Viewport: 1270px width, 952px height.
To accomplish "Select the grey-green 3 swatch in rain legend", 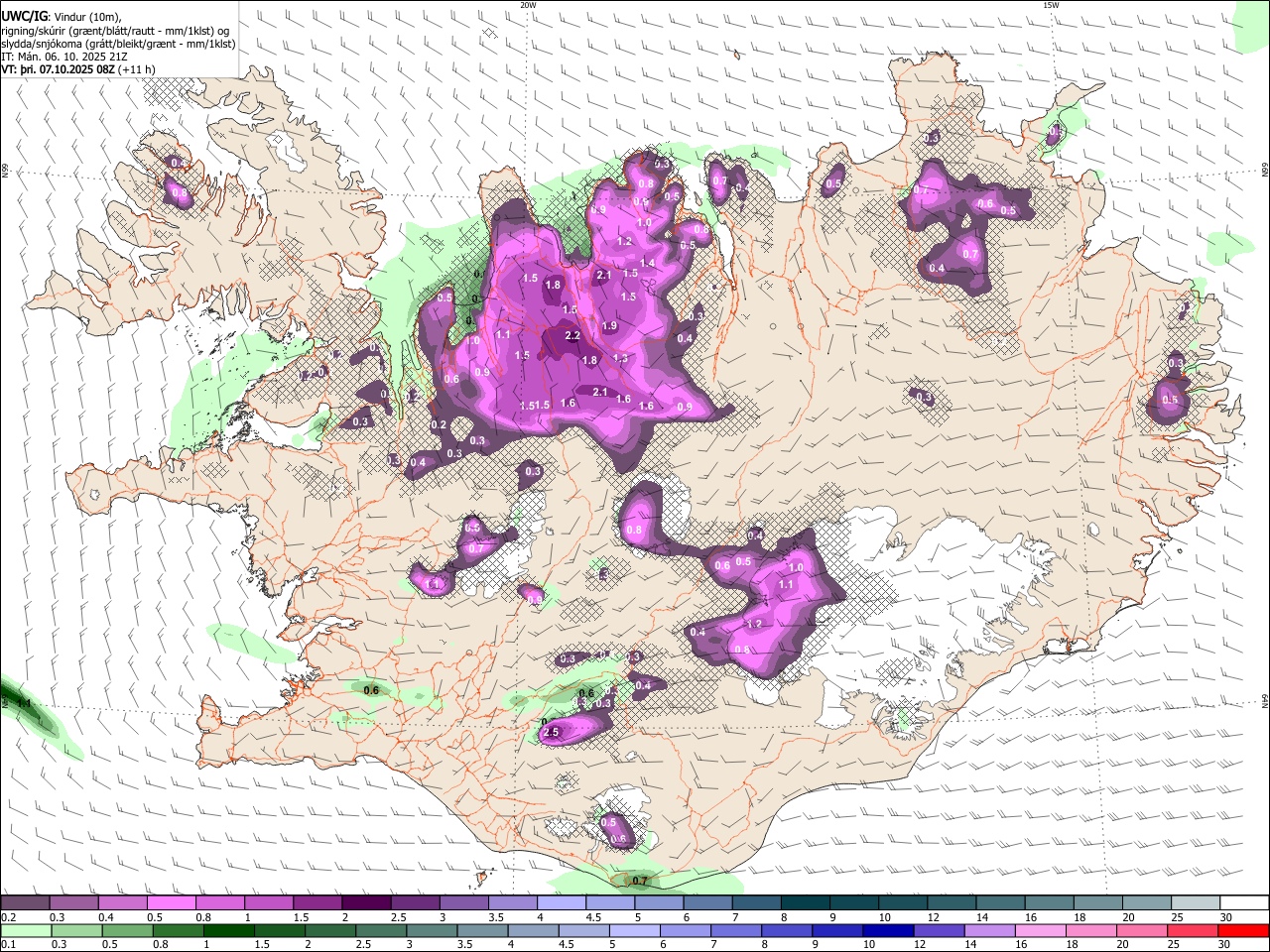I will (432, 930).
